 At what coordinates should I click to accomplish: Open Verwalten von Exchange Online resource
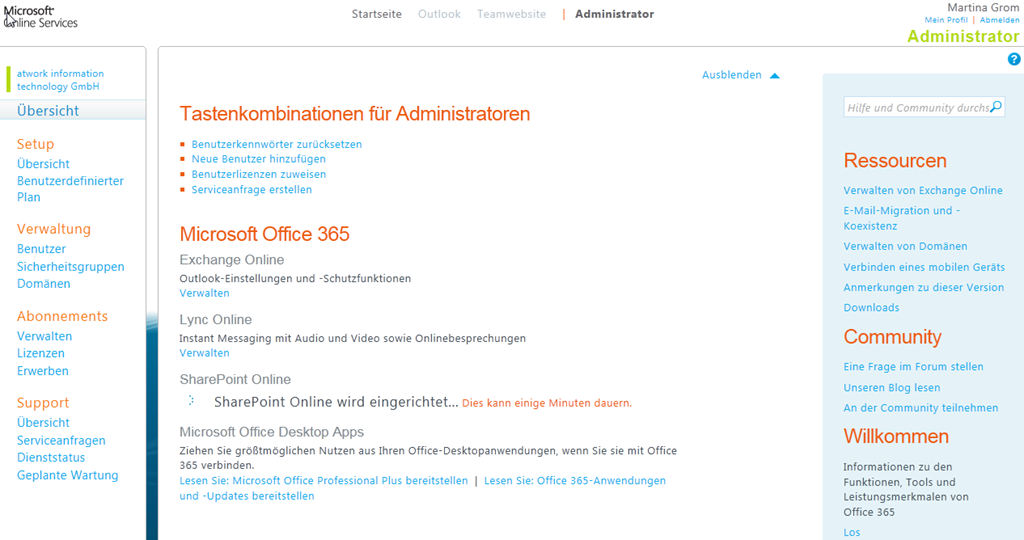(923, 191)
